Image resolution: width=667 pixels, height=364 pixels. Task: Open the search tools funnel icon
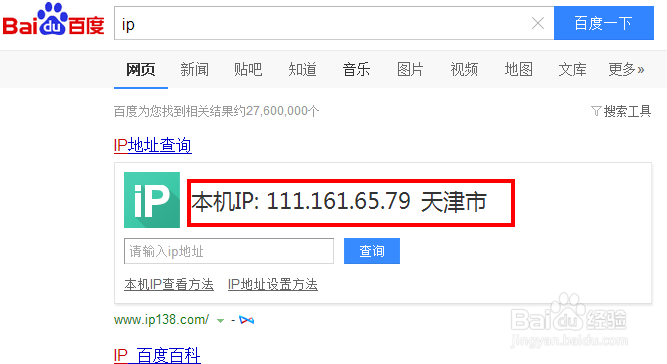596,111
